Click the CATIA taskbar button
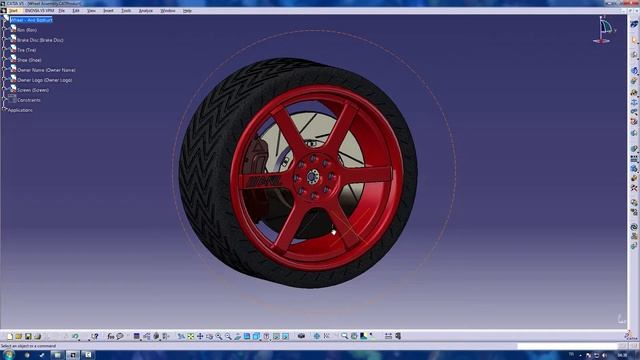The height and width of the screenshot is (360, 640). point(73,355)
